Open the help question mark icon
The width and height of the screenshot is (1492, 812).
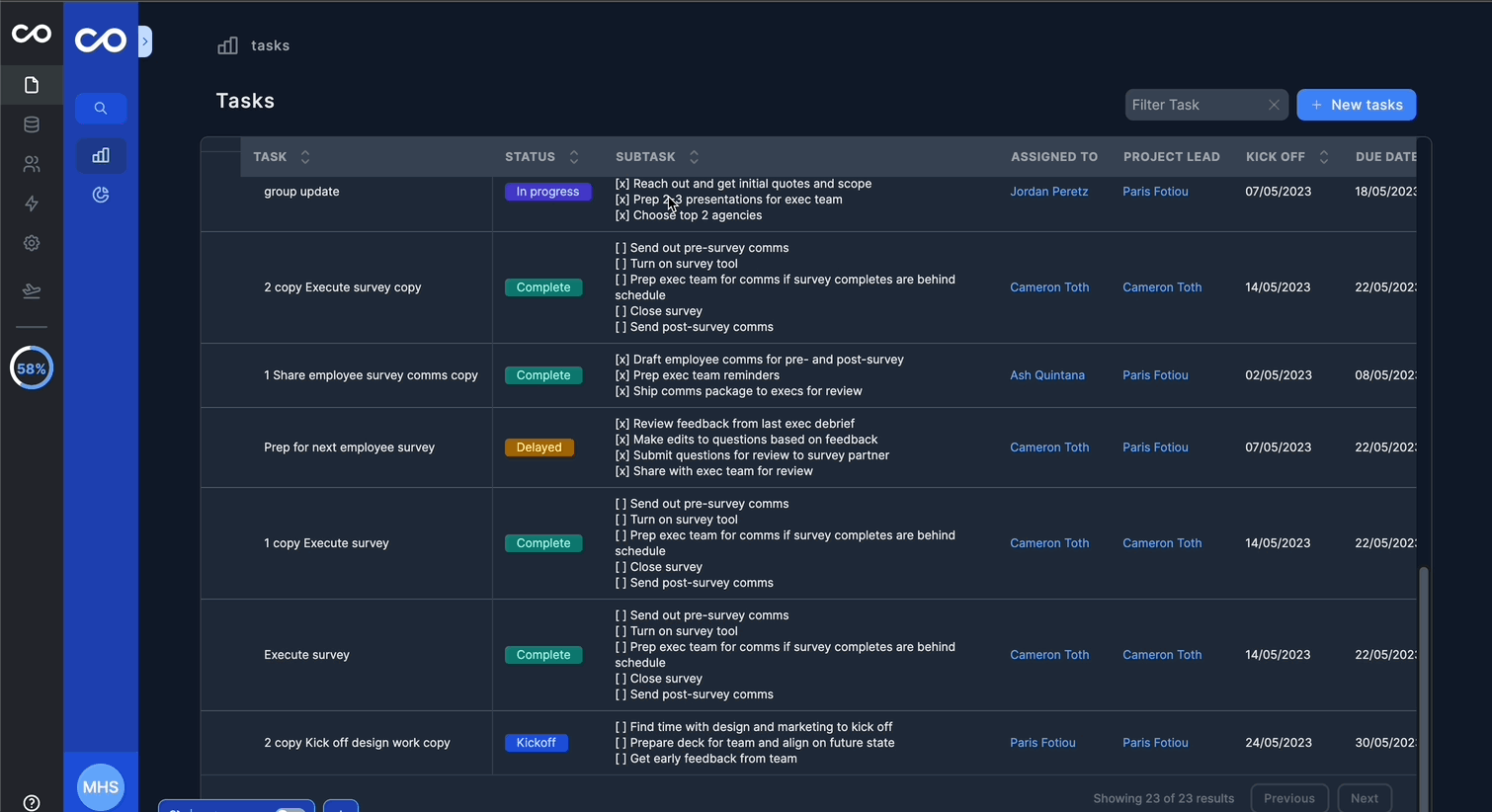32,802
